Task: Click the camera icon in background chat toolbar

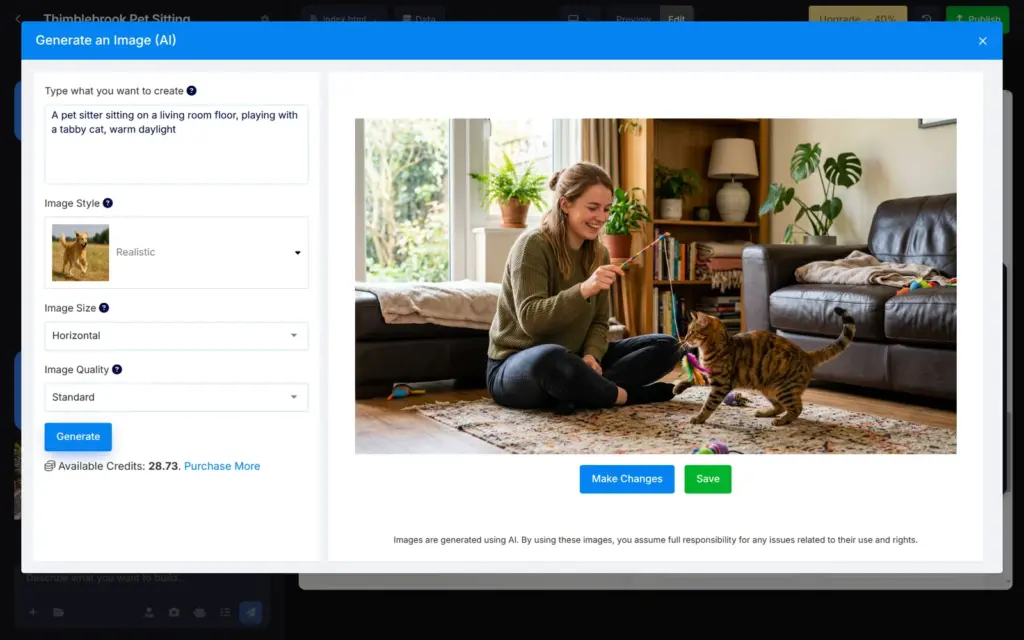Action: pos(174,612)
